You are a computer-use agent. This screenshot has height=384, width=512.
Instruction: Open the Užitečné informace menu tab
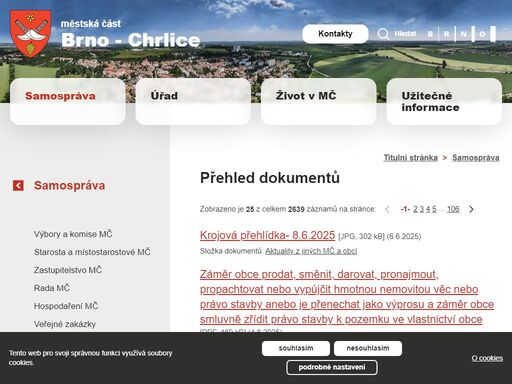click(x=444, y=102)
